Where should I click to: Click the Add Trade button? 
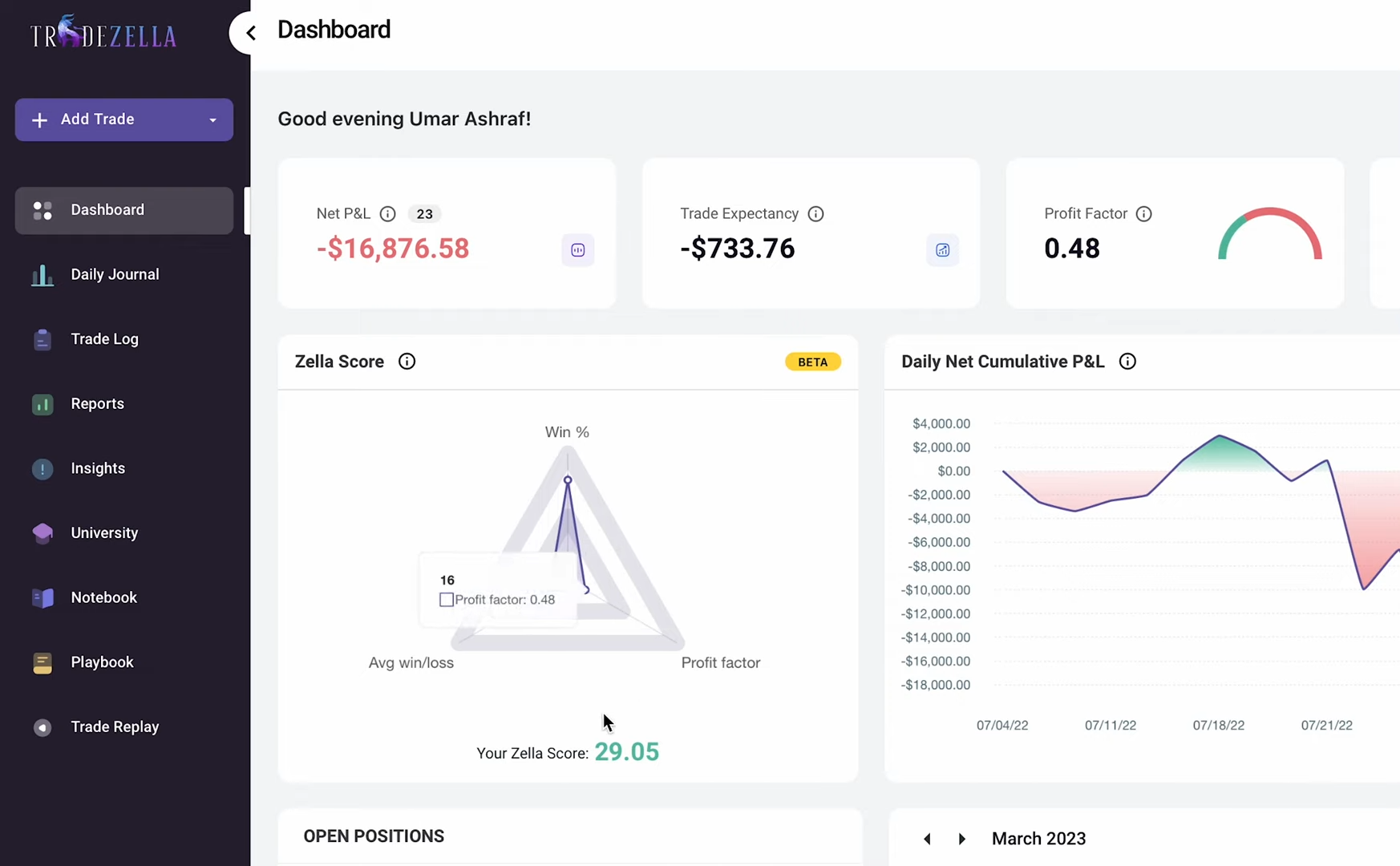pyautogui.click(x=98, y=119)
